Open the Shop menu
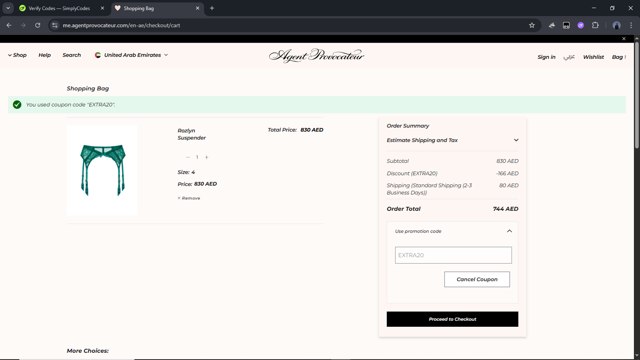The width and height of the screenshot is (640, 360). 17,55
